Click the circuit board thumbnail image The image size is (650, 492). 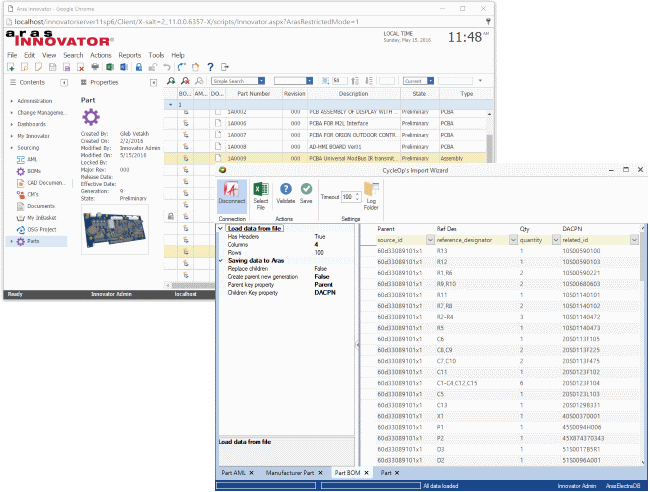point(114,229)
